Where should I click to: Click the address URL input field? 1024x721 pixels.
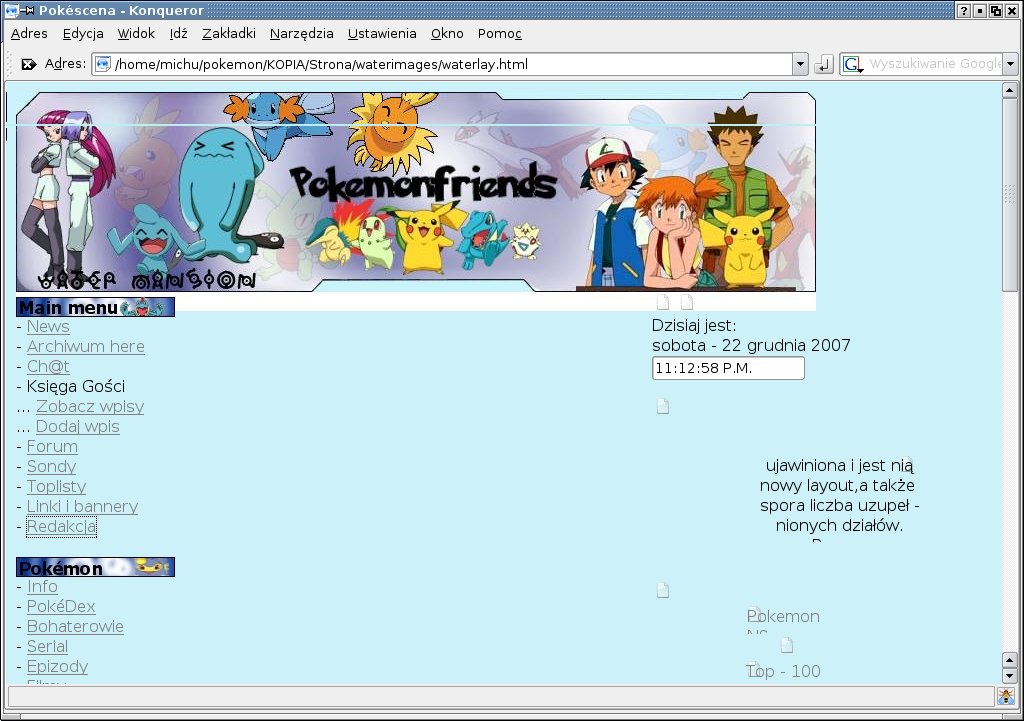[443, 64]
